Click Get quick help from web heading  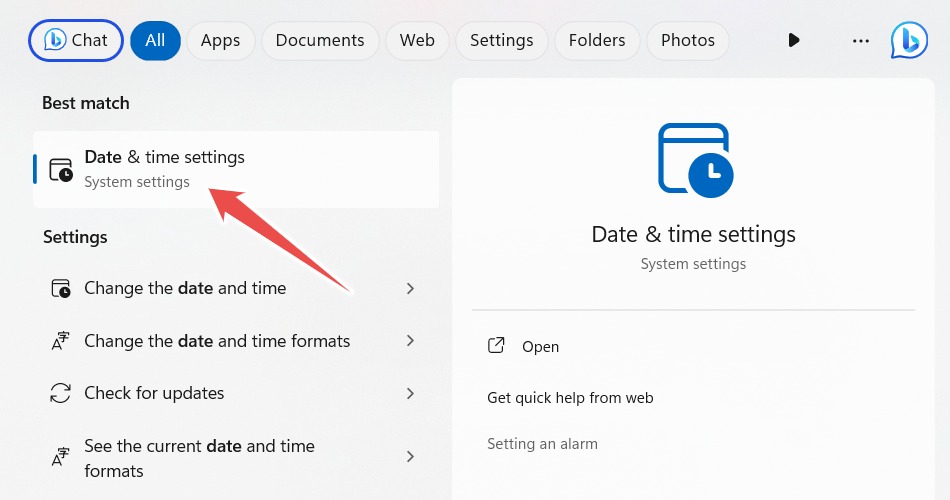point(570,398)
